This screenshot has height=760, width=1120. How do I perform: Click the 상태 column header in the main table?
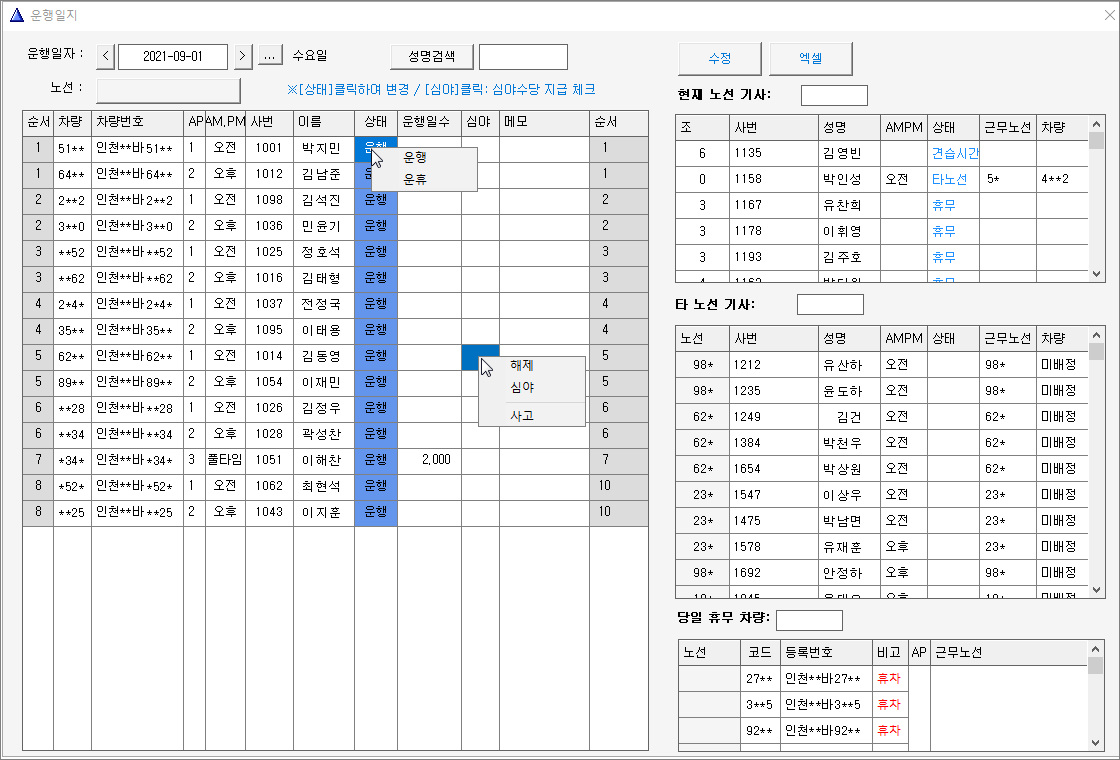[x=376, y=123]
